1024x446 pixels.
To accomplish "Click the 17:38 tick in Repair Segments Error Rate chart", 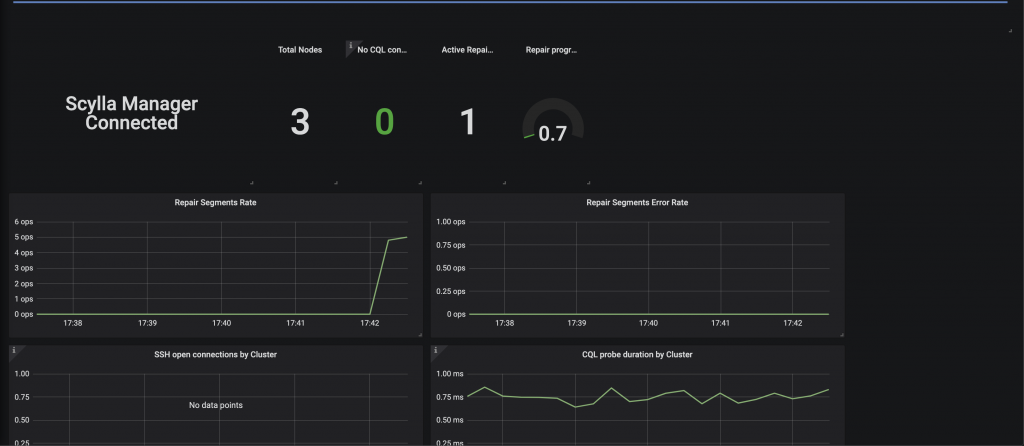I will click(503, 323).
